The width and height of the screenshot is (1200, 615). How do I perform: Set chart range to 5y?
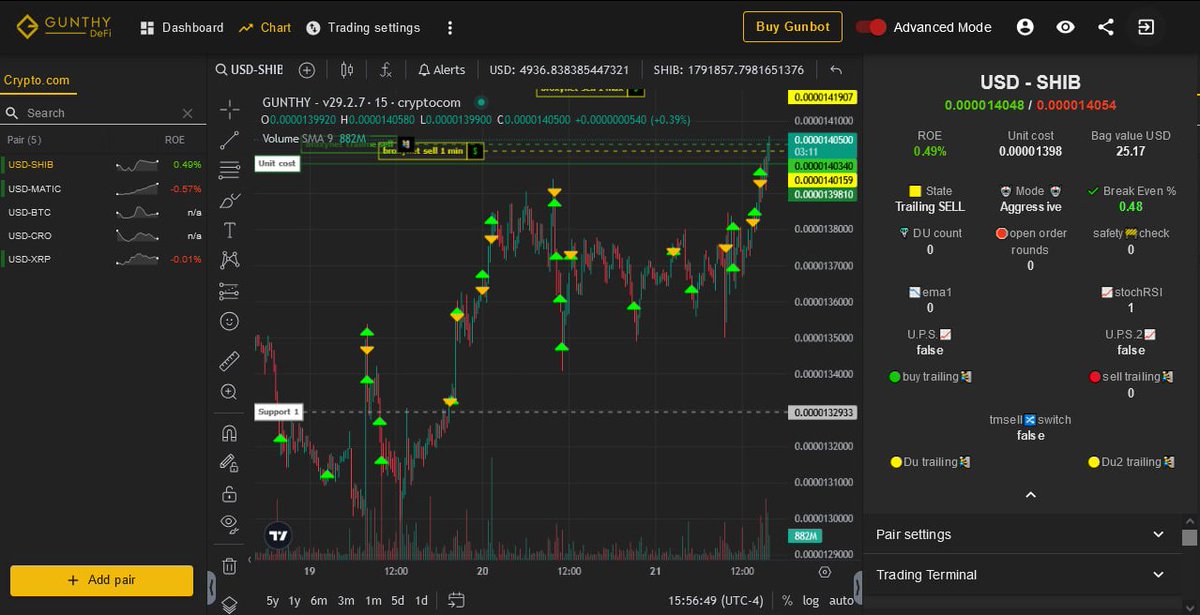pyautogui.click(x=273, y=601)
